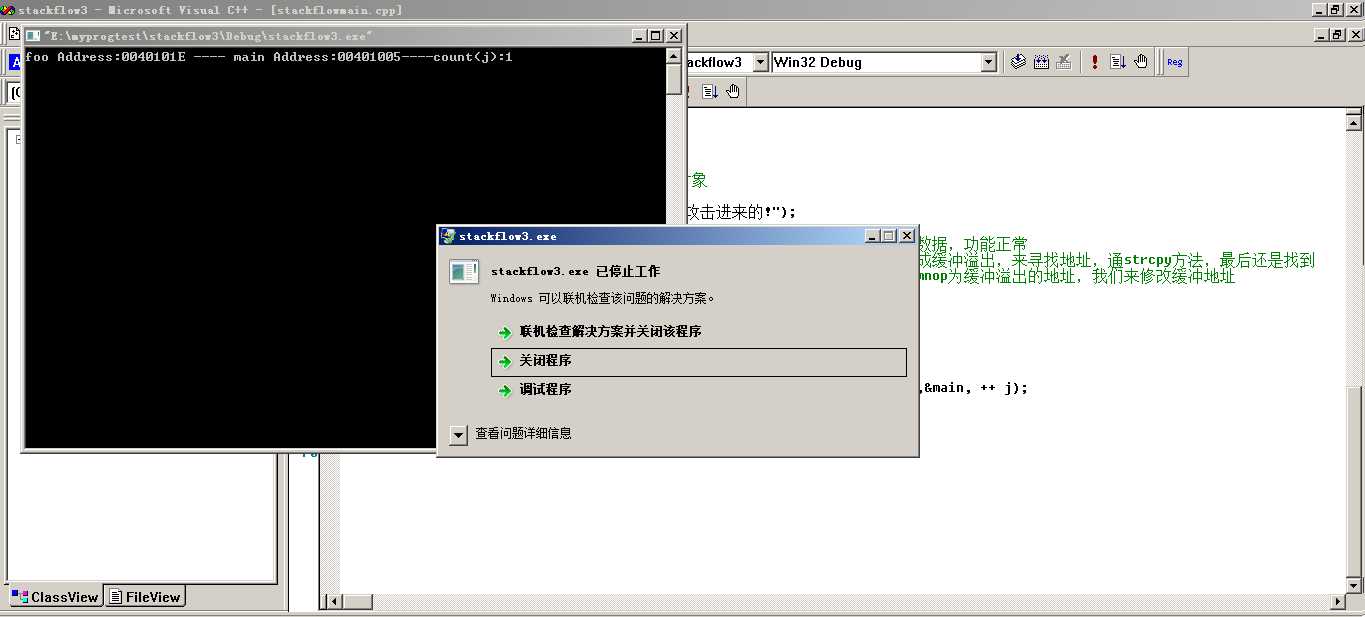Open the project dropdown arrow next to stackflow3

pyautogui.click(x=760, y=62)
